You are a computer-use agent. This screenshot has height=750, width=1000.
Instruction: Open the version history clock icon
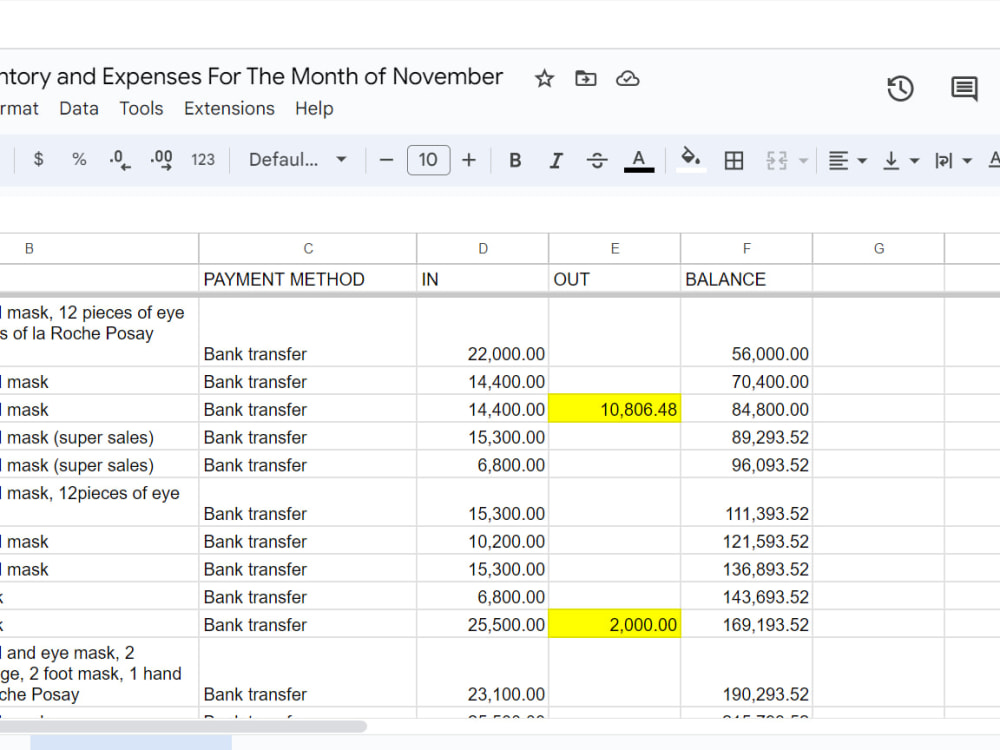tap(900, 89)
